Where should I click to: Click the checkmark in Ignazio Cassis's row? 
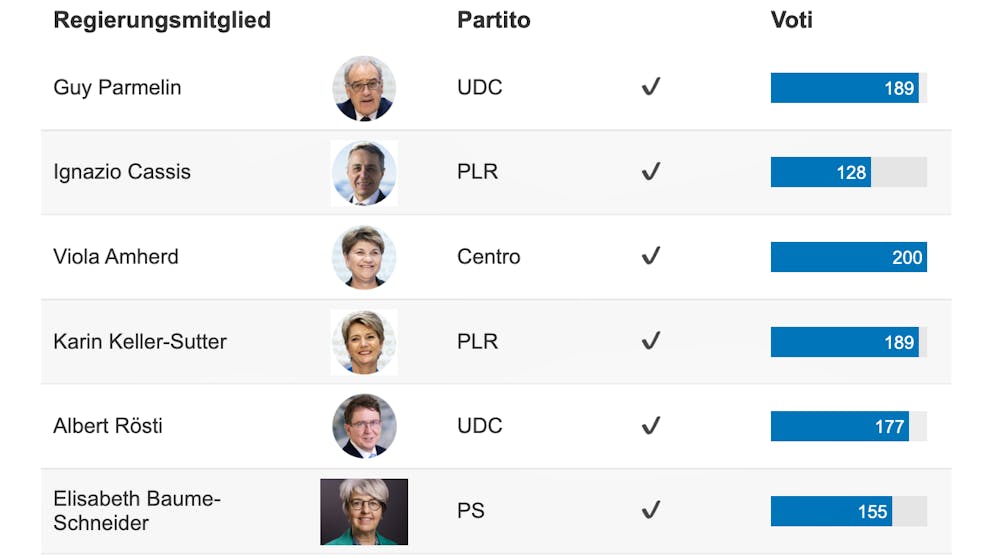[x=651, y=172]
